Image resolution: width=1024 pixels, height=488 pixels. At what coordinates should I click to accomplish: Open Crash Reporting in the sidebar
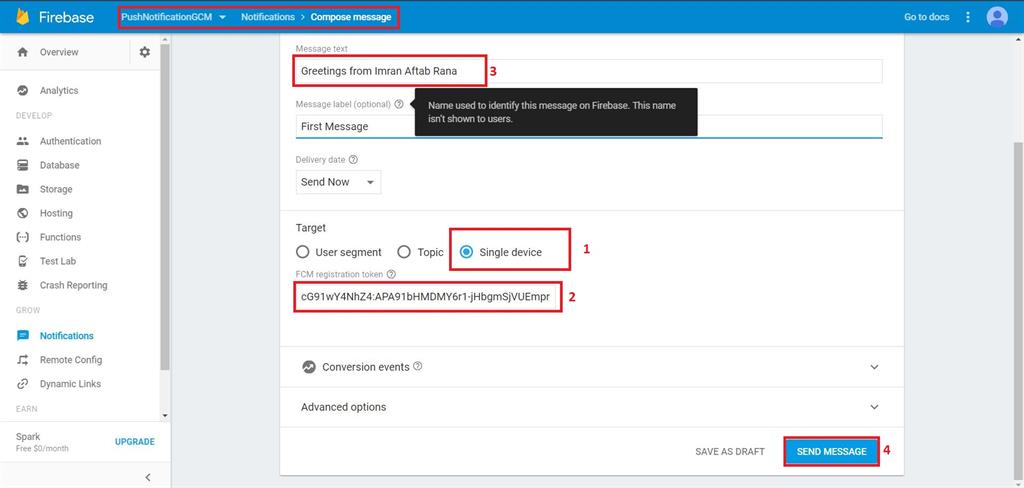pos(74,285)
